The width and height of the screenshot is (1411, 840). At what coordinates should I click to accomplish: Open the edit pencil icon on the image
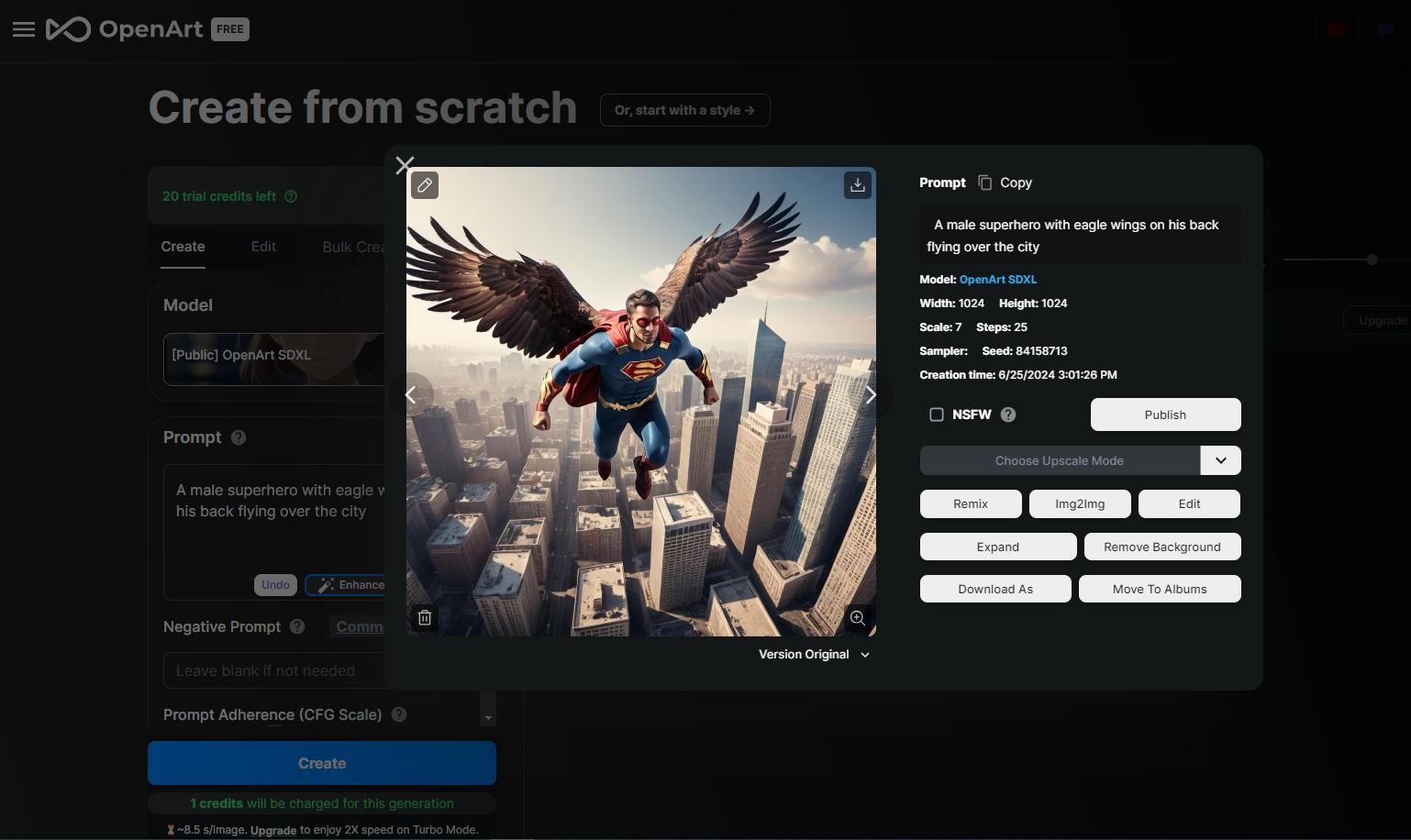(x=425, y=185)
